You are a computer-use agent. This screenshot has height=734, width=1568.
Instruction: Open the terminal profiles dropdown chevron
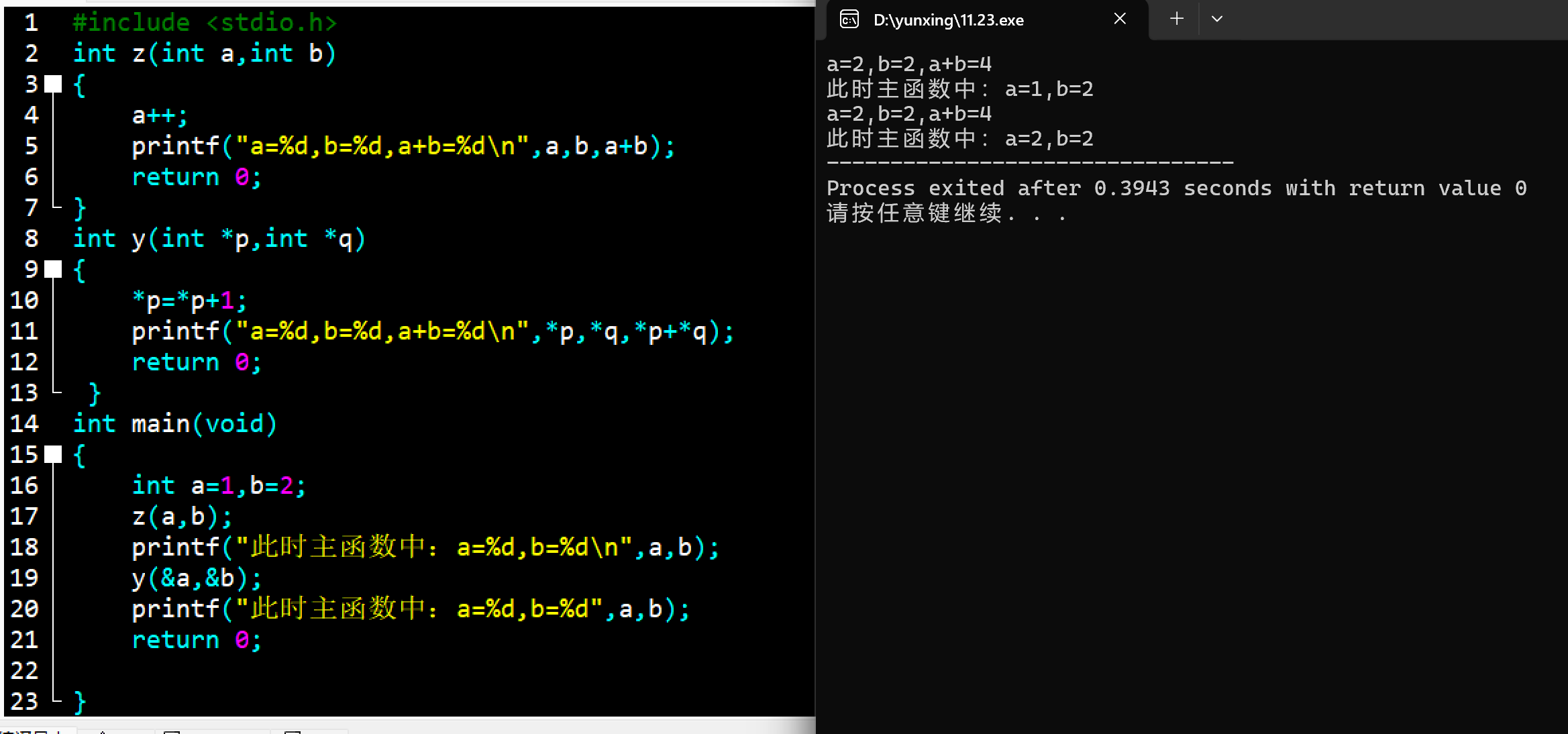[x=1217, y=19]
